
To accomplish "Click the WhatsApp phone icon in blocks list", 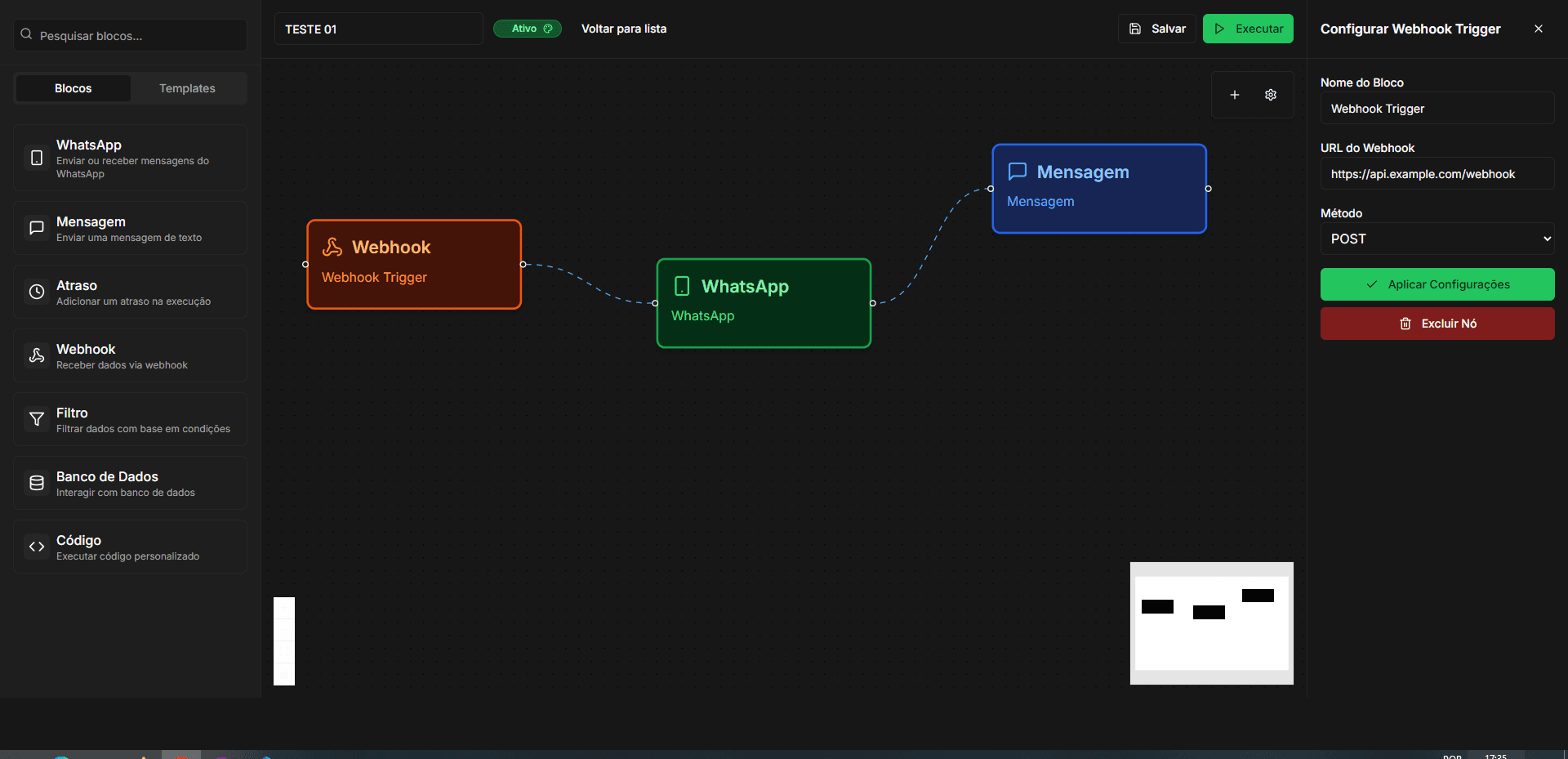I will [x=37, y=158].
